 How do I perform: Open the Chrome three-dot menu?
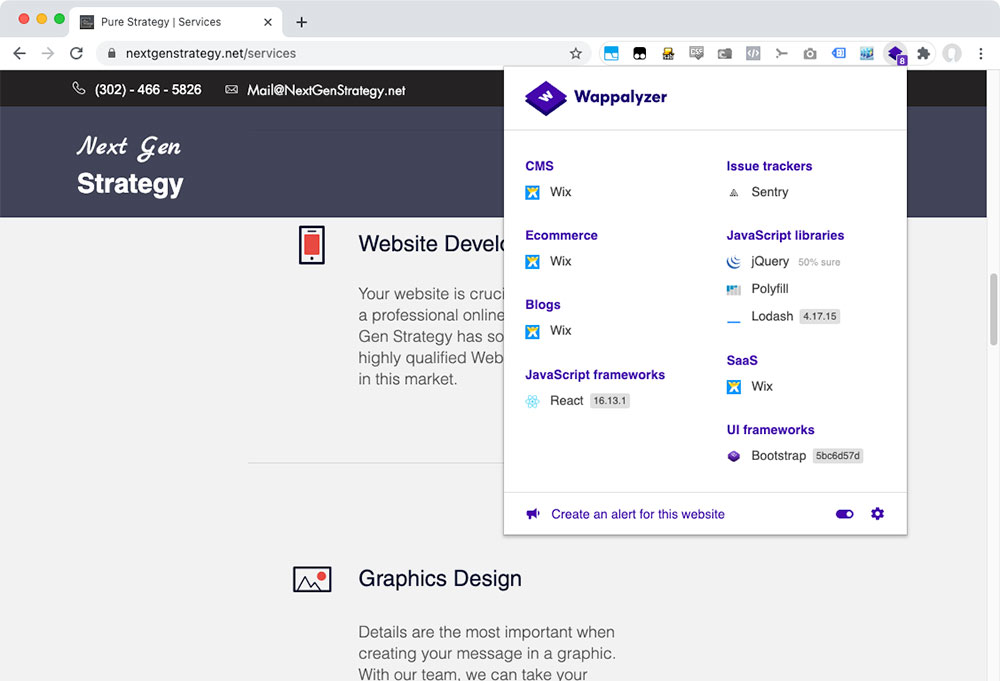981,54
